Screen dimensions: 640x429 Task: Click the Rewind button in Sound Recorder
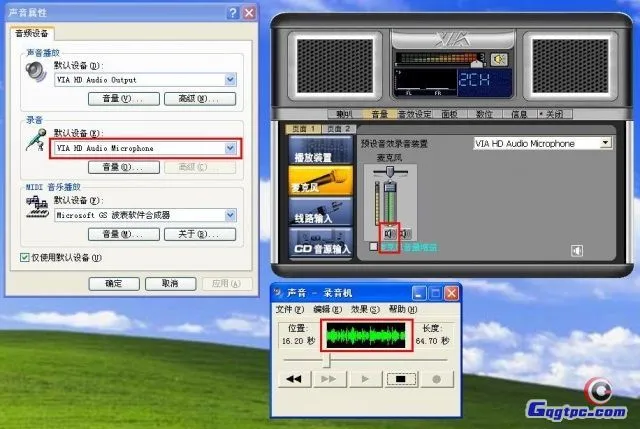point(294,379)
